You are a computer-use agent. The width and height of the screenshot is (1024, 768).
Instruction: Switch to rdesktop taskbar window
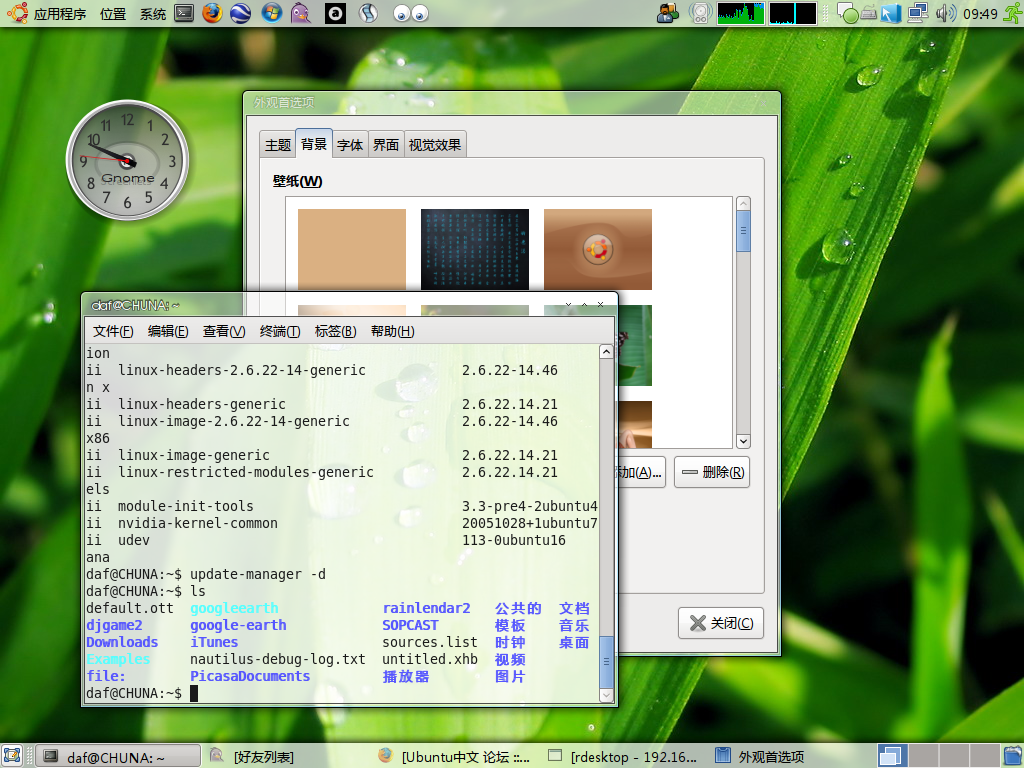click(623, 756)
